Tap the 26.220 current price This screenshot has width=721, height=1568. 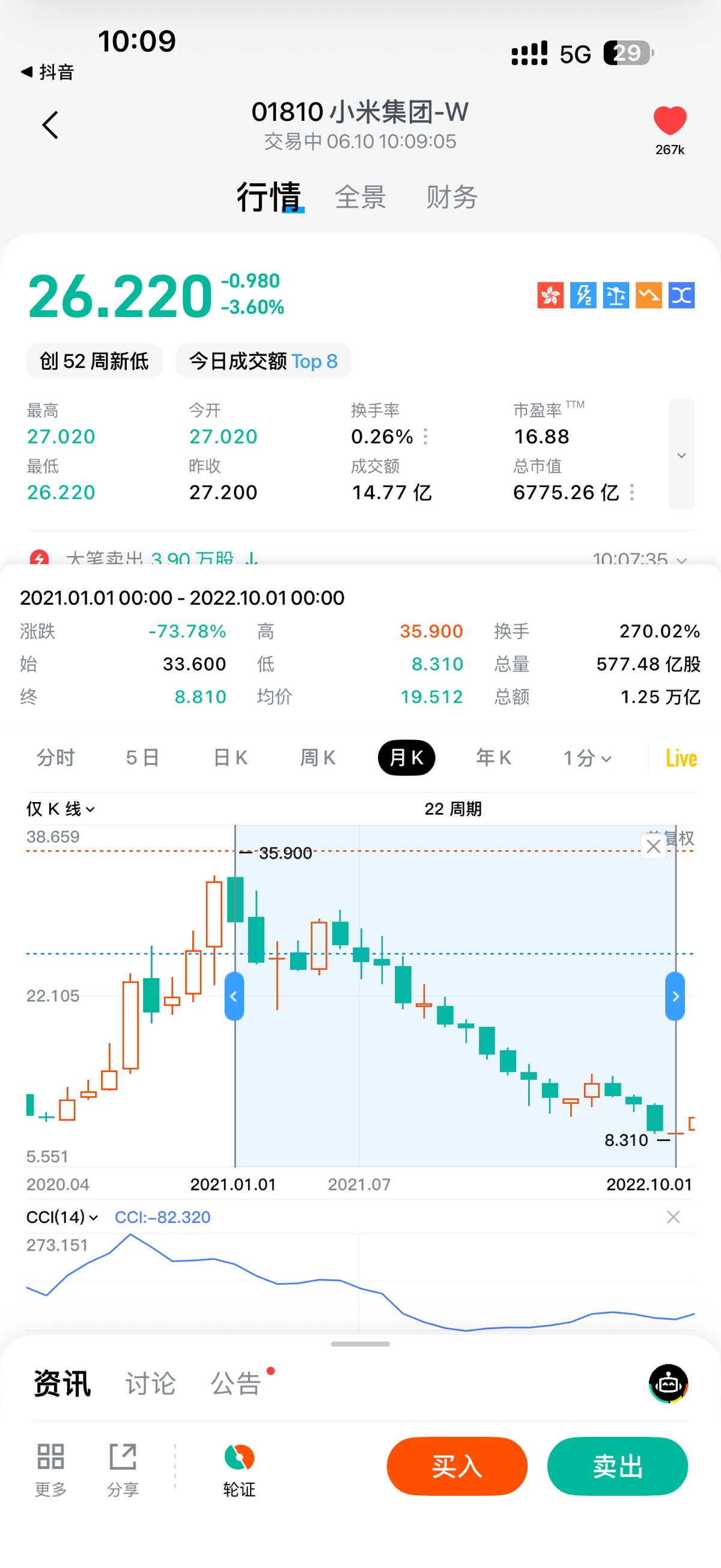(x=120, y=296)
